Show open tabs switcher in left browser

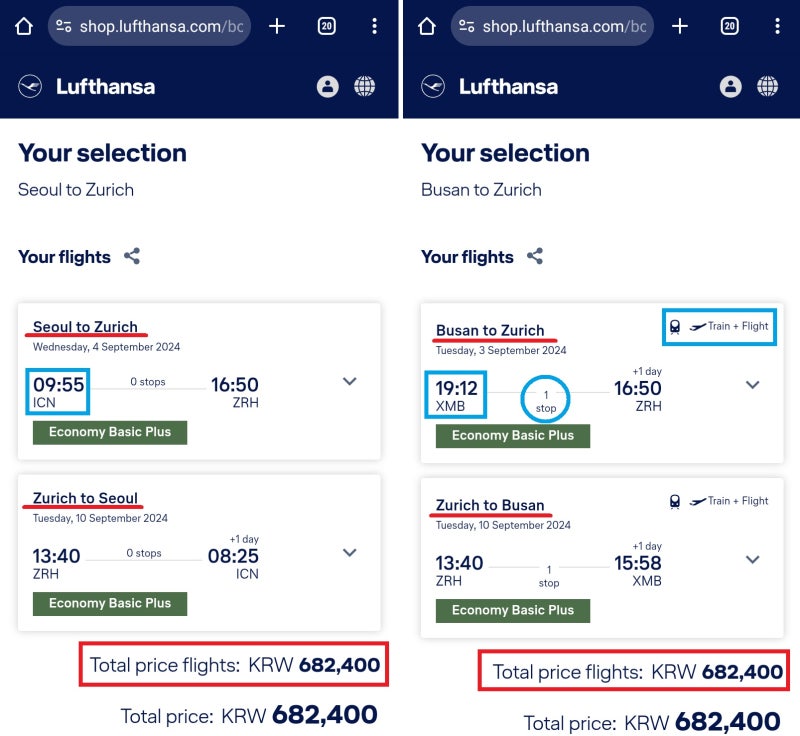coord(327,27)
